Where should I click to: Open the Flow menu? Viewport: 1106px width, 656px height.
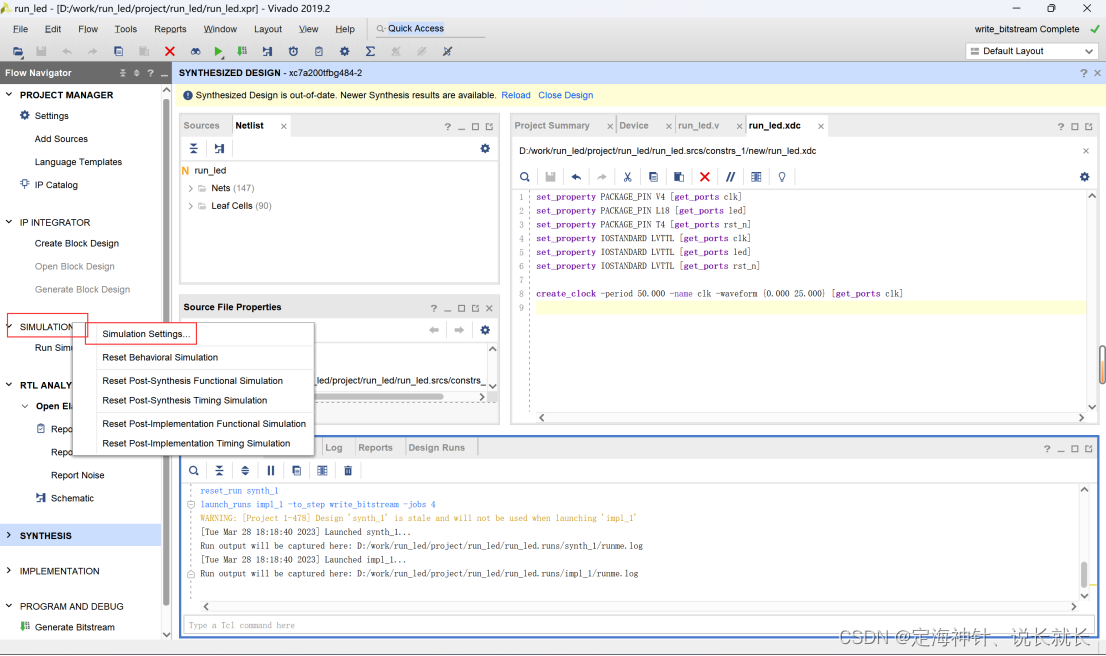88,29
